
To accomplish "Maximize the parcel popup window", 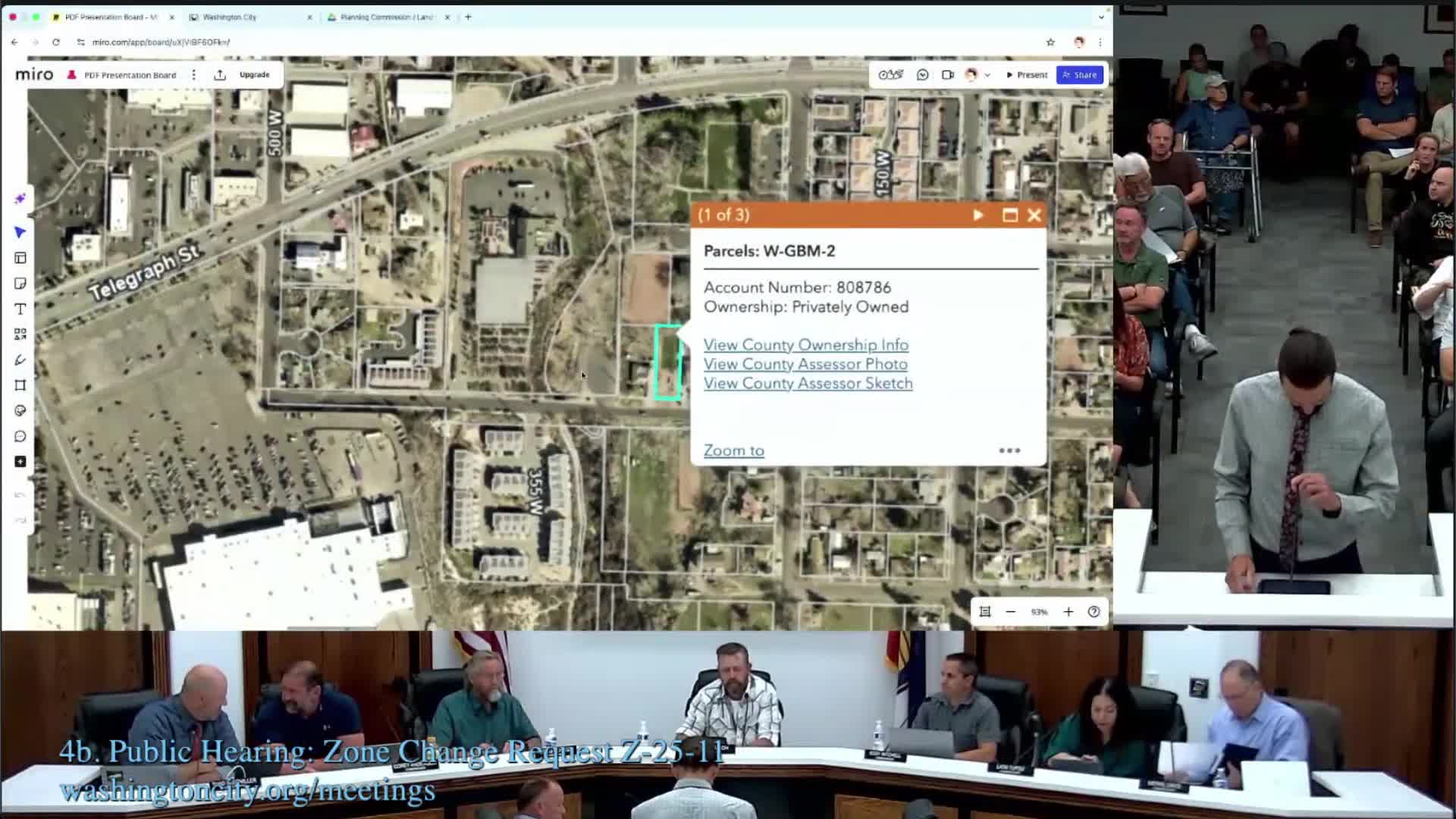I will (x=1009, y=215).
